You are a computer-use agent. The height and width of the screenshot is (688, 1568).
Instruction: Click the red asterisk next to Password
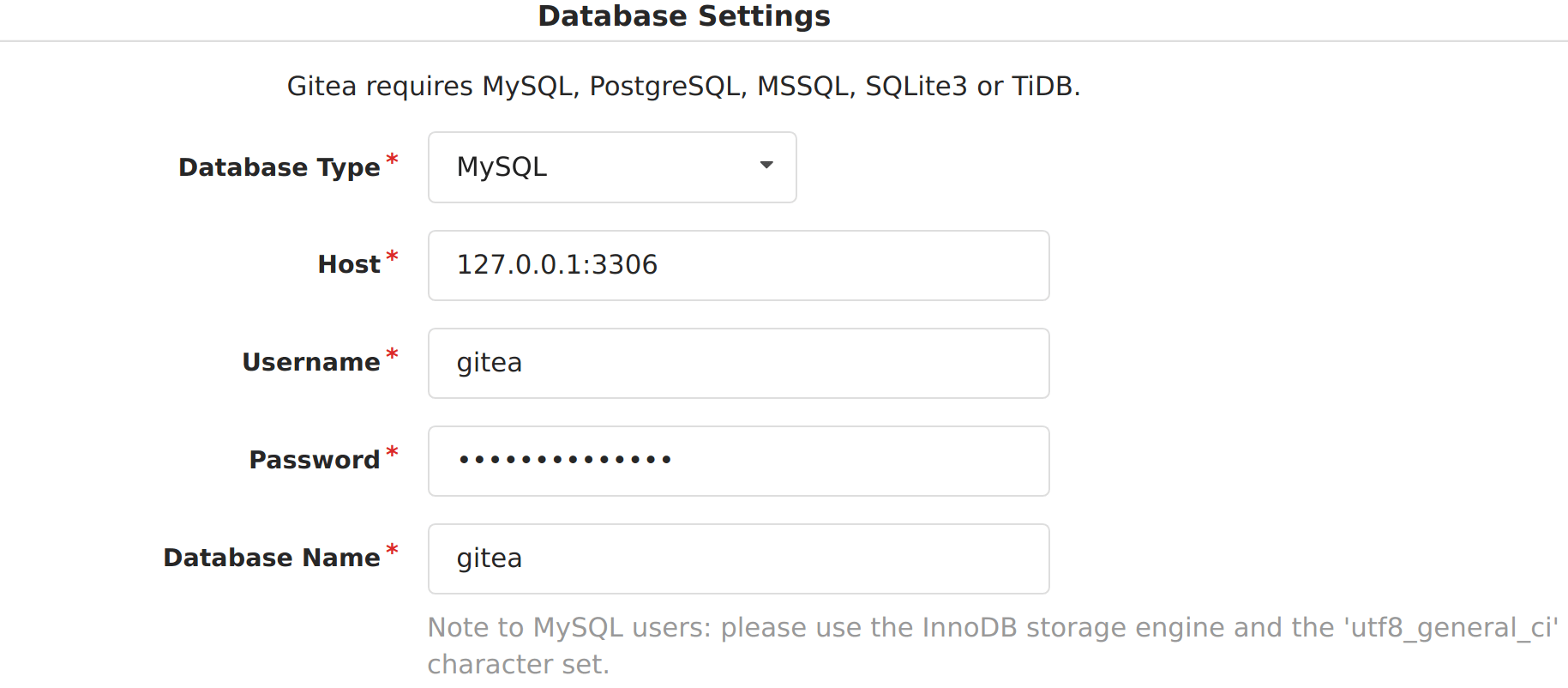click(393, 450)
